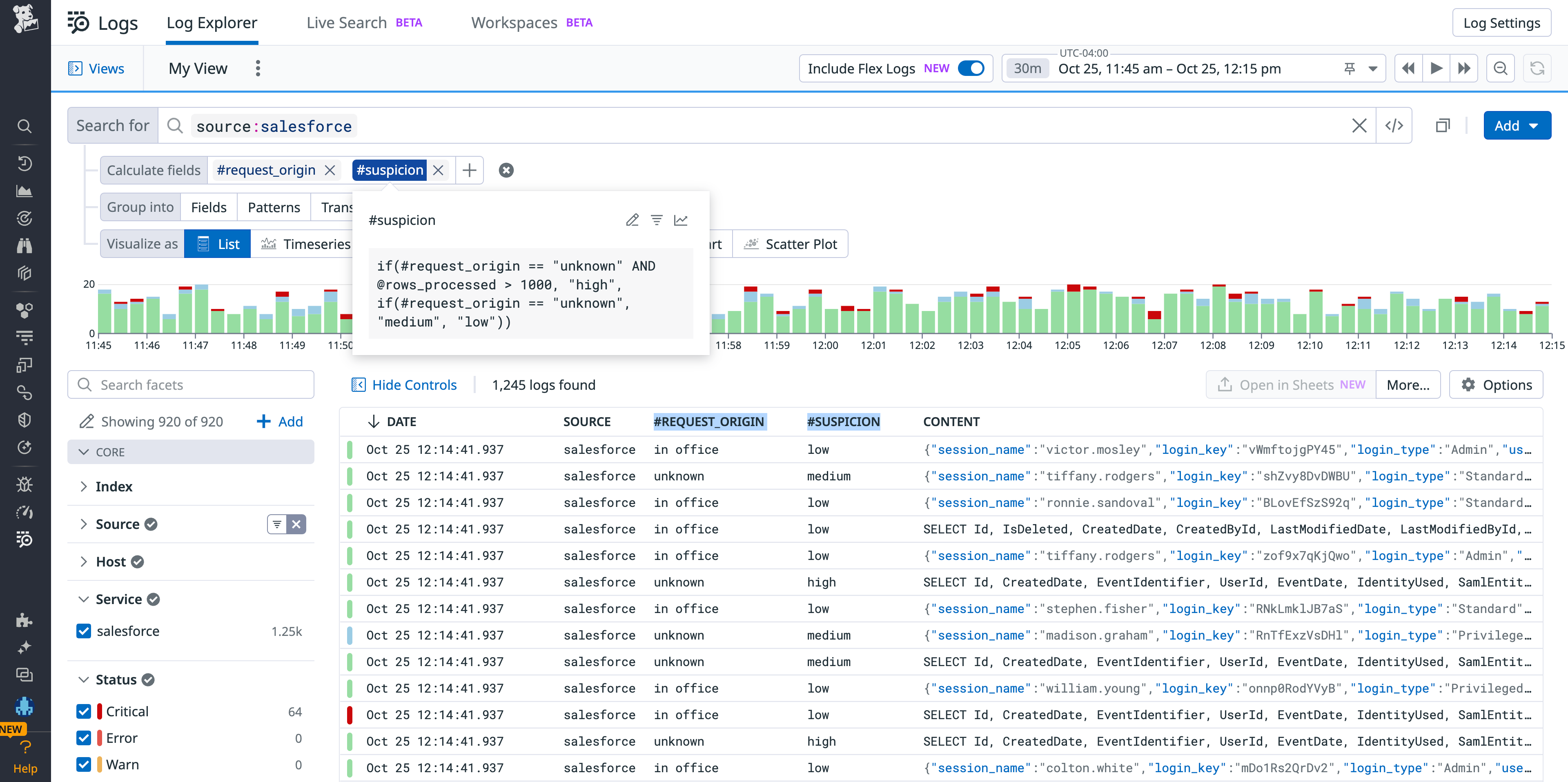Uncheck the salesforce service facet
1568x782 pixels.
(x=83, y=631)
